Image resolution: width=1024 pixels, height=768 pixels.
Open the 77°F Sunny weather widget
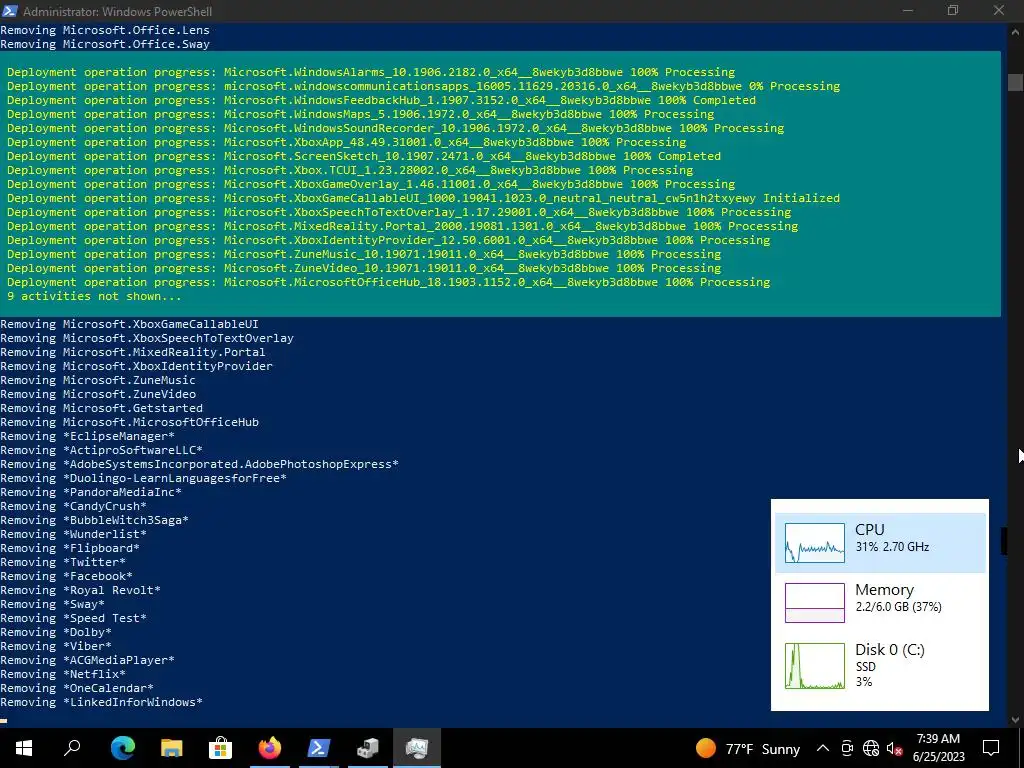(747, 748)
